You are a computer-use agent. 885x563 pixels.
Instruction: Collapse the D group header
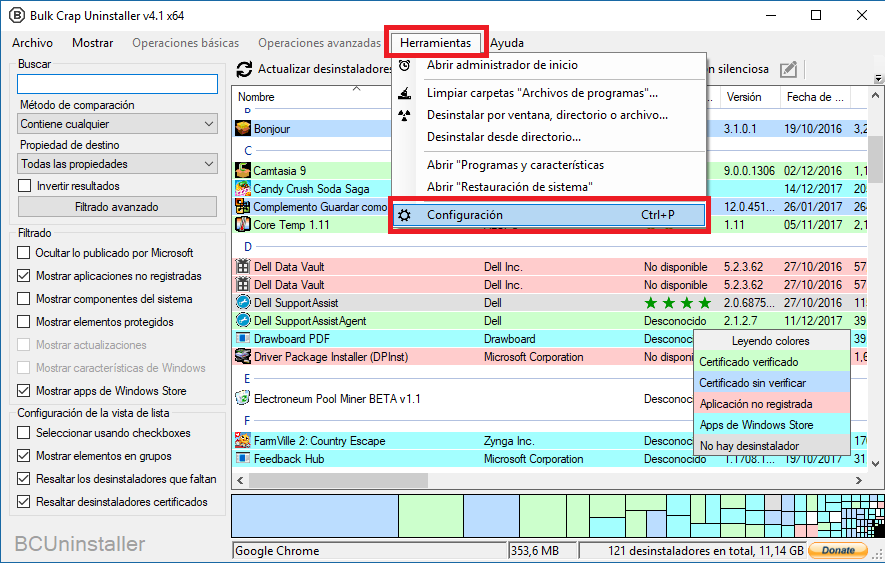(248, 247)
